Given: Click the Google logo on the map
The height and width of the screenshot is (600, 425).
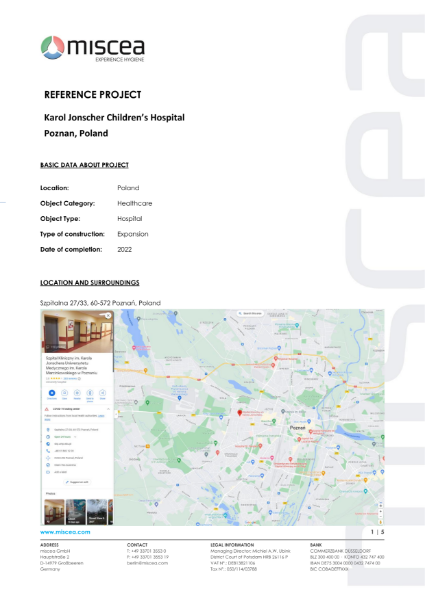Looking at the screenshot, I should [251, 522].
